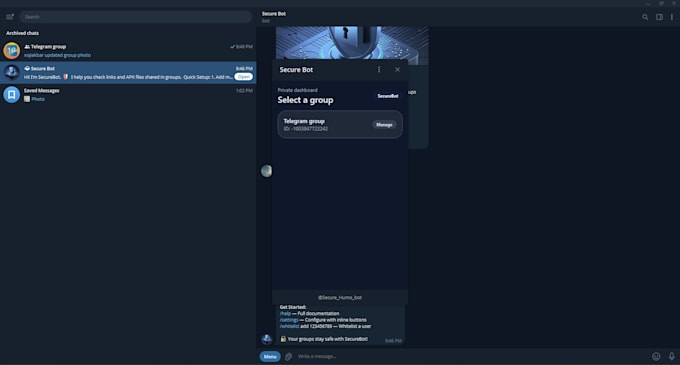The height and width of the screenshot is (365, 680).
Task: Click the bot avatar beside the last message
Action: tap(267, 339)
